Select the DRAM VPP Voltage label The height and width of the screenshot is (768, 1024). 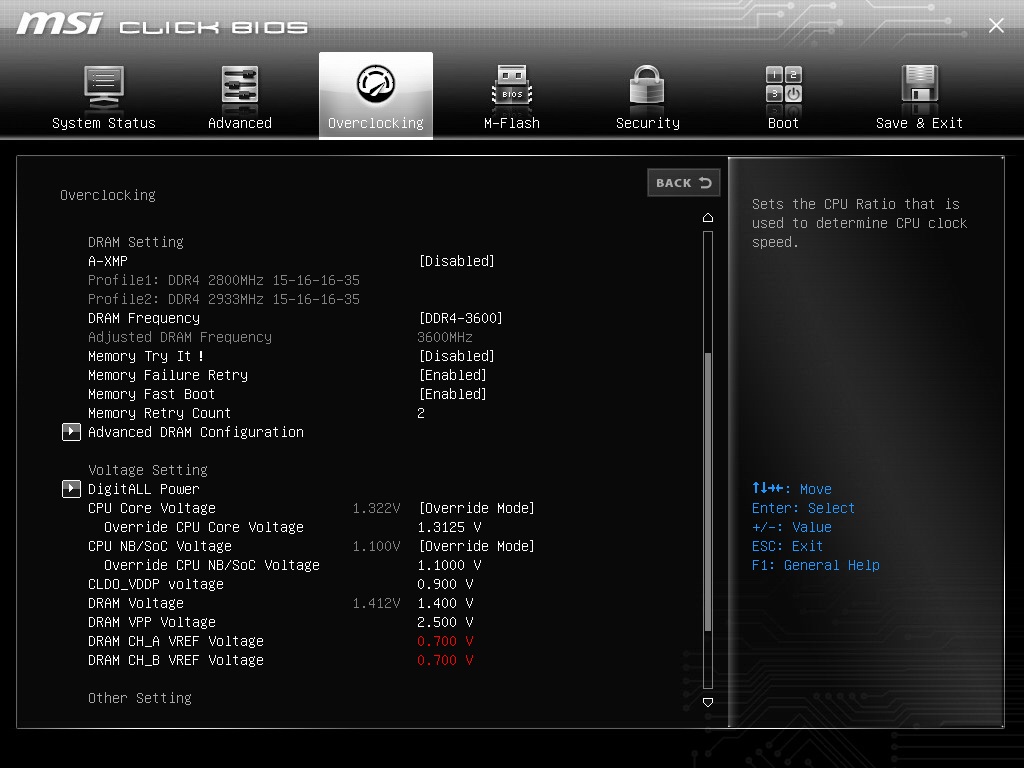pos(152,622)
